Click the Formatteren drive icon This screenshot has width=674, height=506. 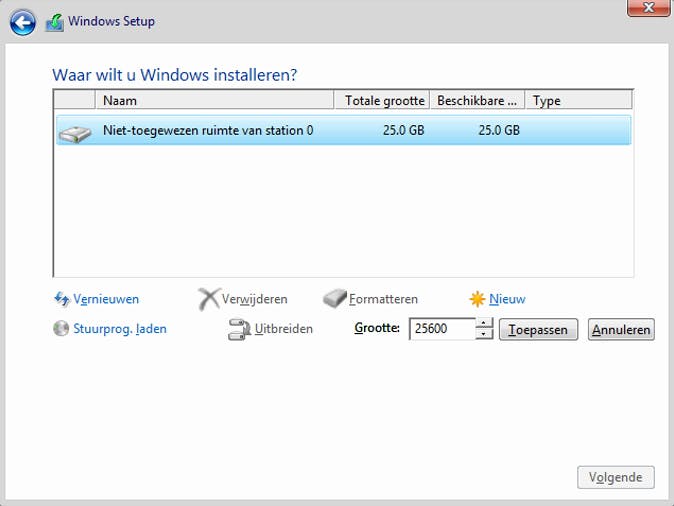pos(334,299)
